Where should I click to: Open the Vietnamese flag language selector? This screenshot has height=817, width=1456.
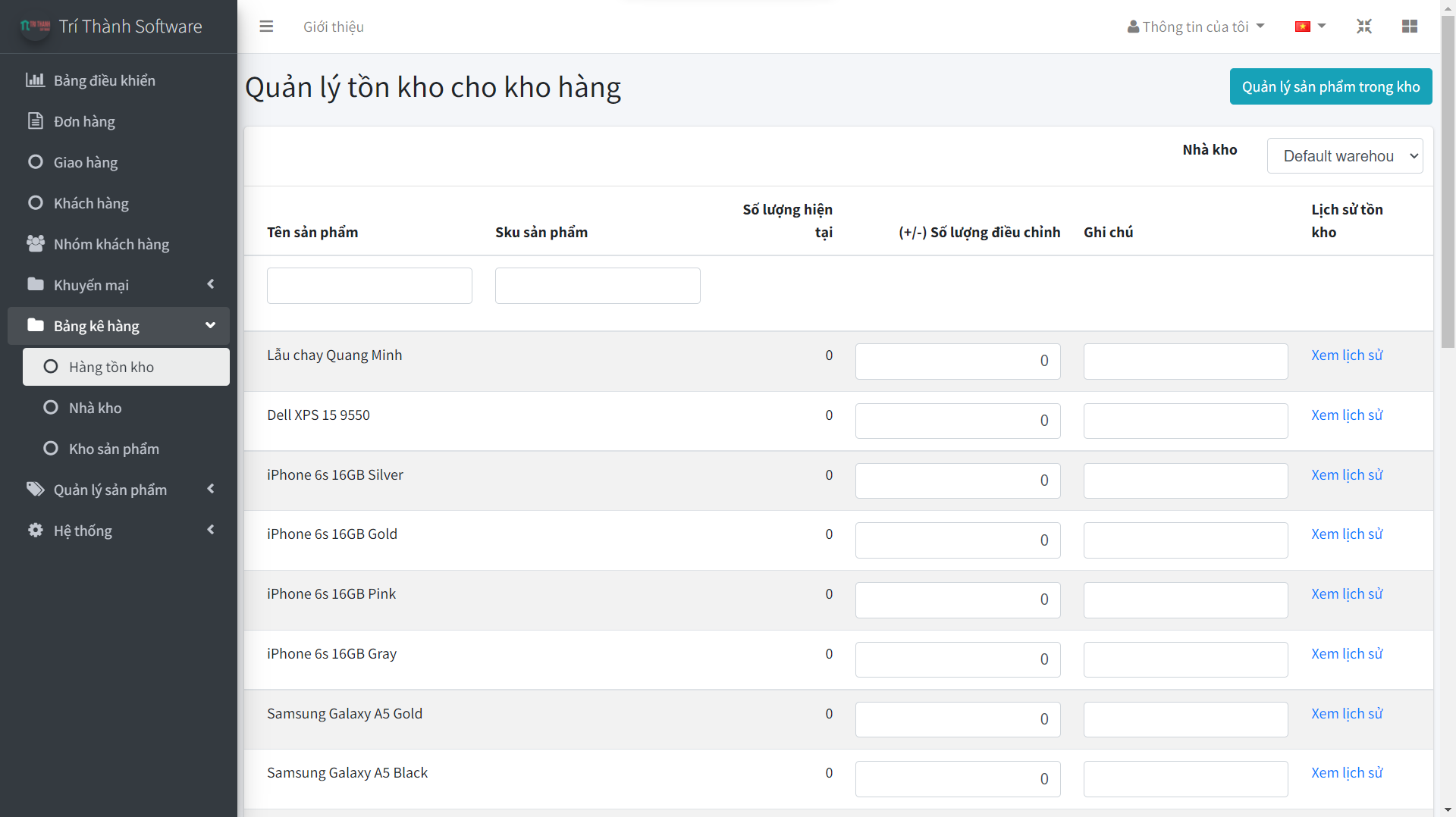click(1310, 27)
